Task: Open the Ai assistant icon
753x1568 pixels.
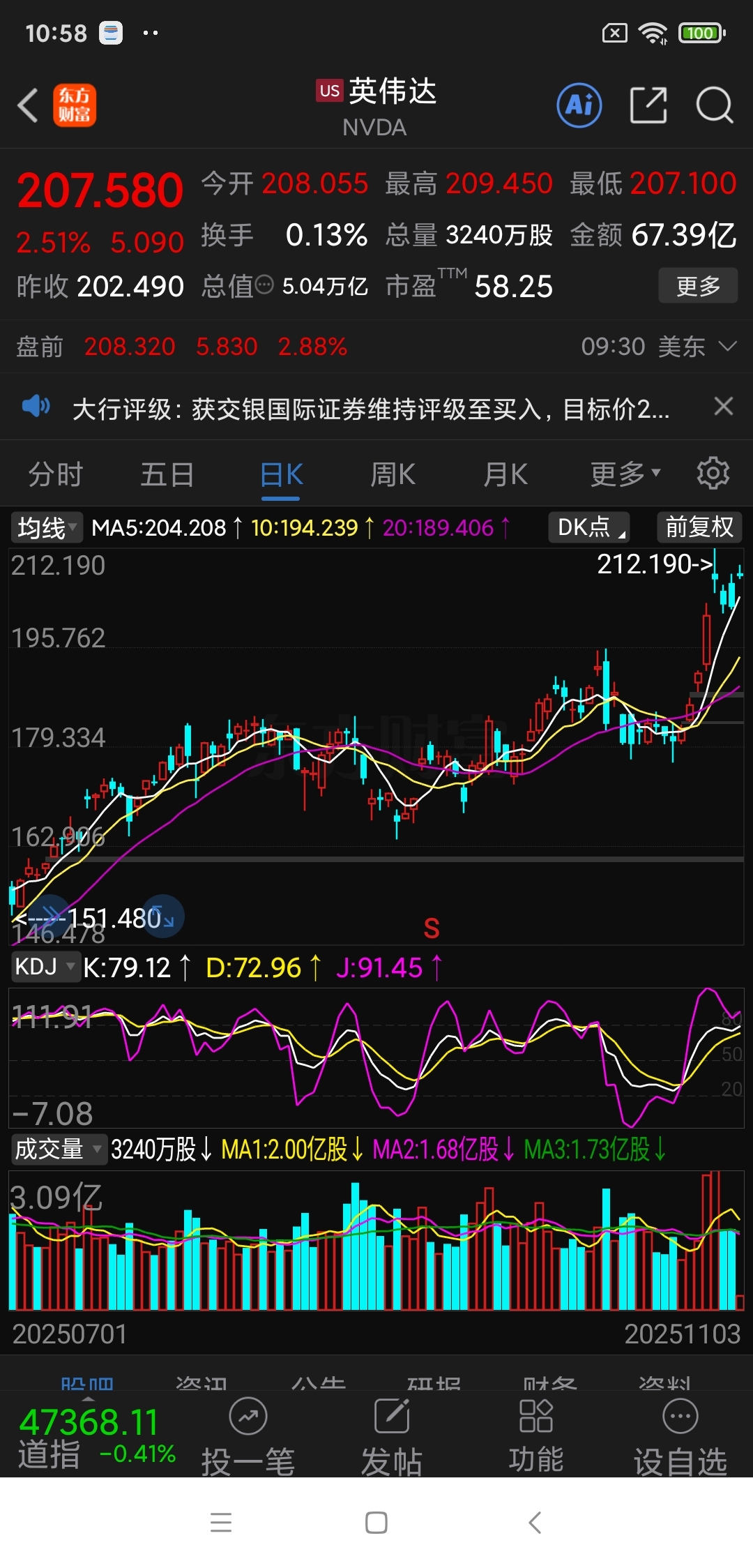Action: point(579,105)
